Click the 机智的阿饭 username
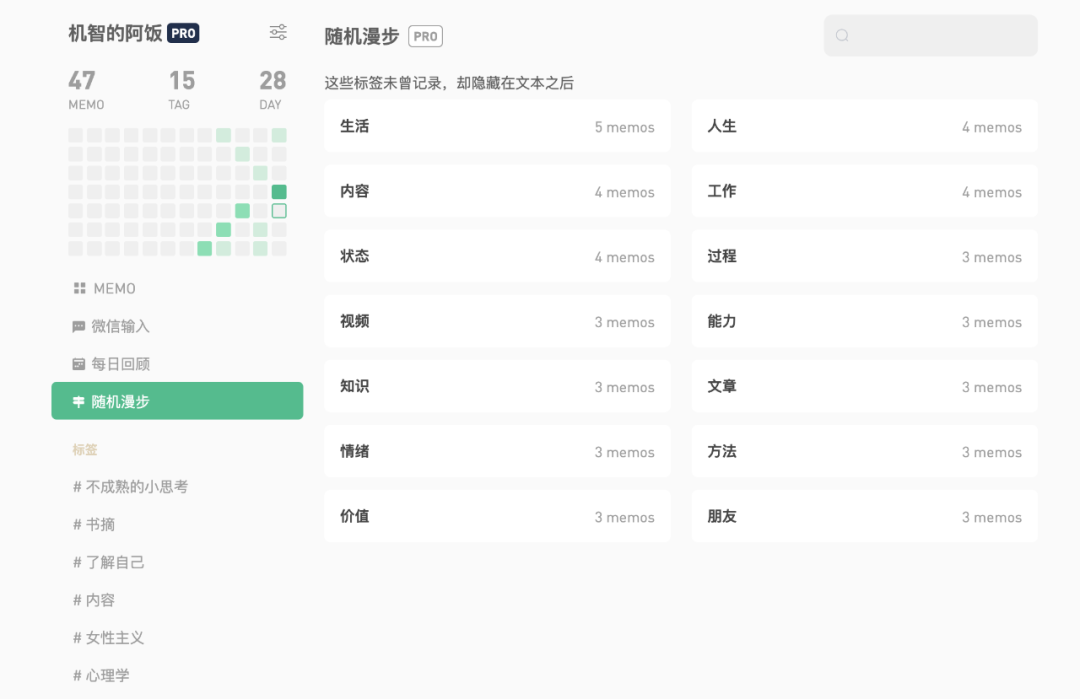The image size is (1080, 699). tap(115, 33)
